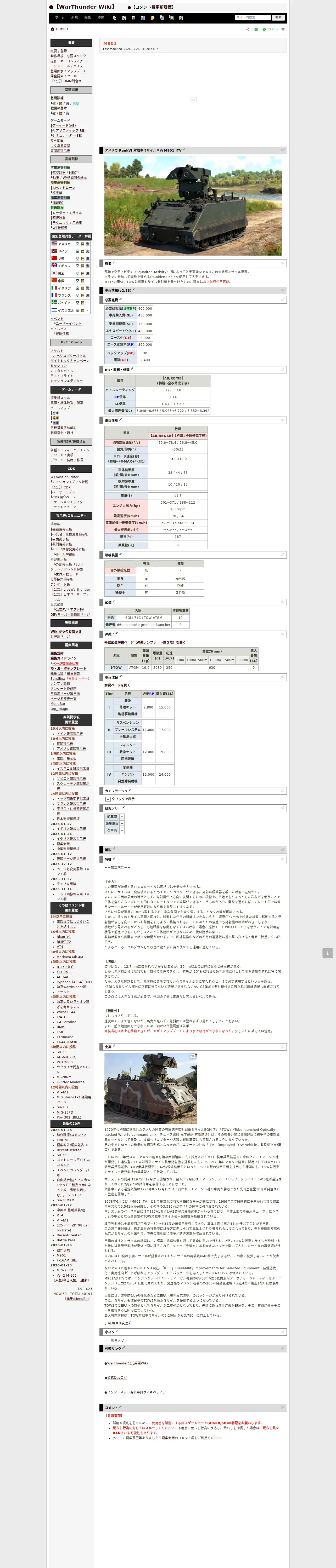Open the settings gear icon near 13.4ms

[x=283, y=29]
